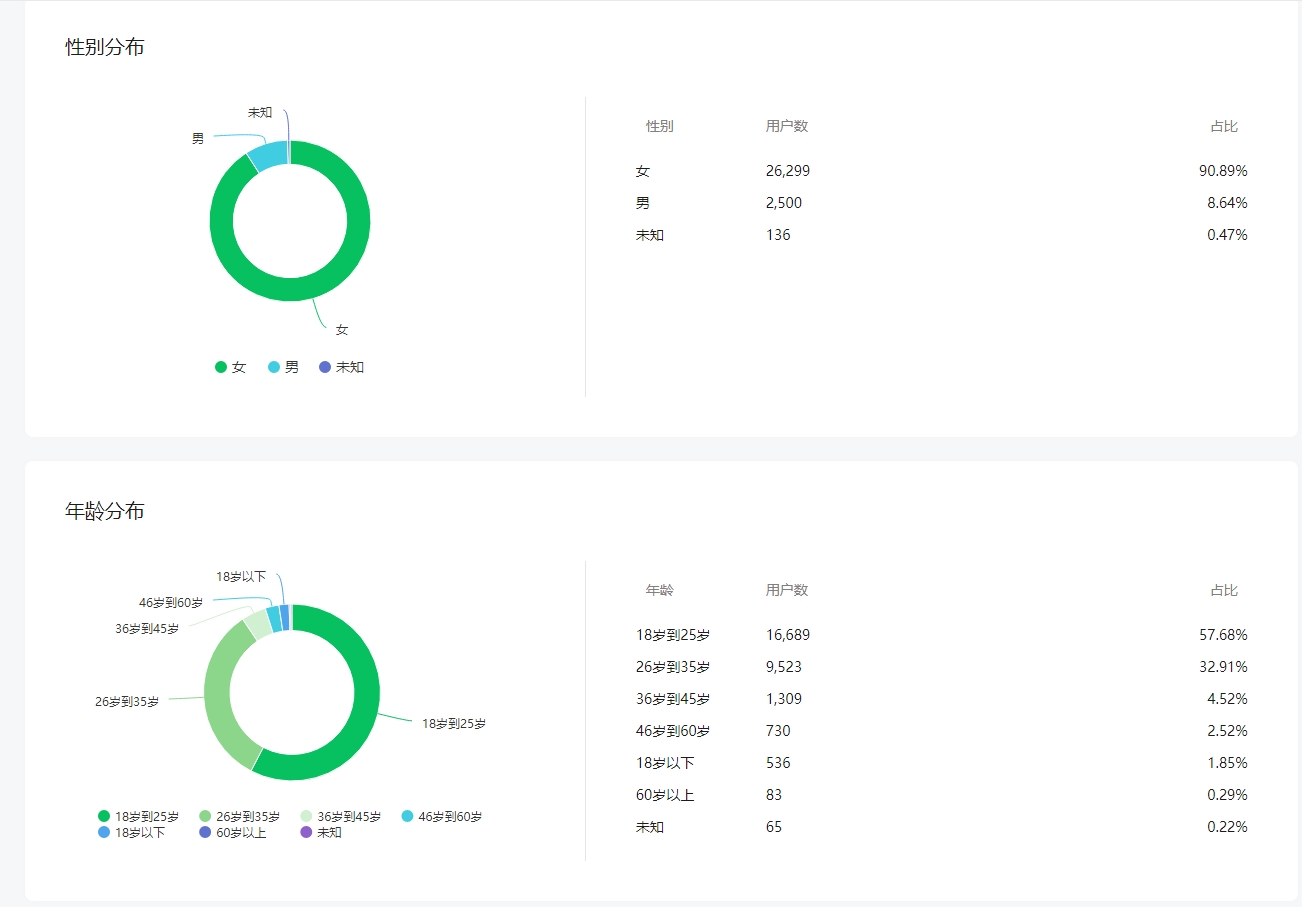Toggle the 46岁到60岁 legend item
The height and width of the screenshot is (907, 1302).
click(442, 817)
